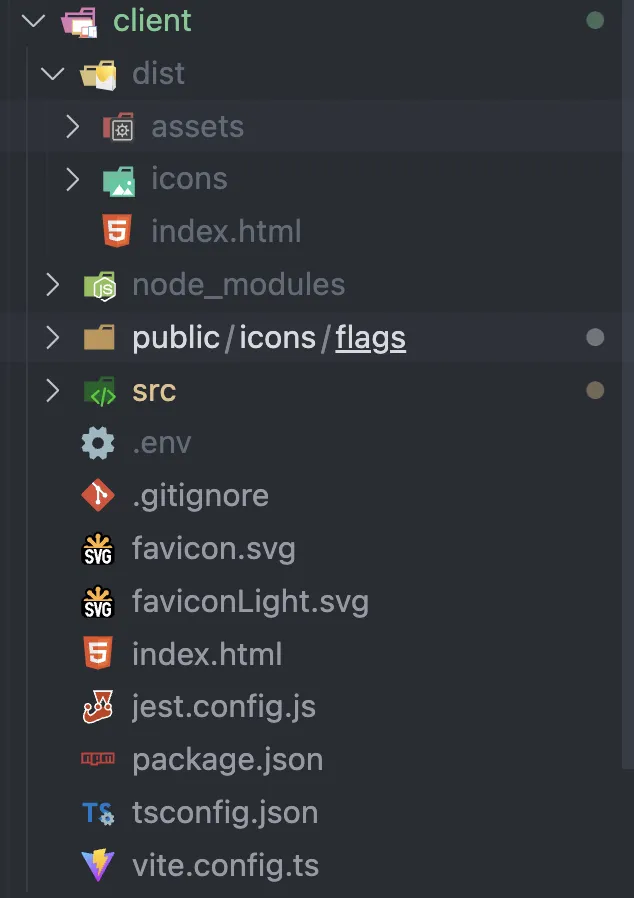This screenshot has height=898, width=634.
Task: Expand the node_modules folder arrow
Action: (52, 285)
